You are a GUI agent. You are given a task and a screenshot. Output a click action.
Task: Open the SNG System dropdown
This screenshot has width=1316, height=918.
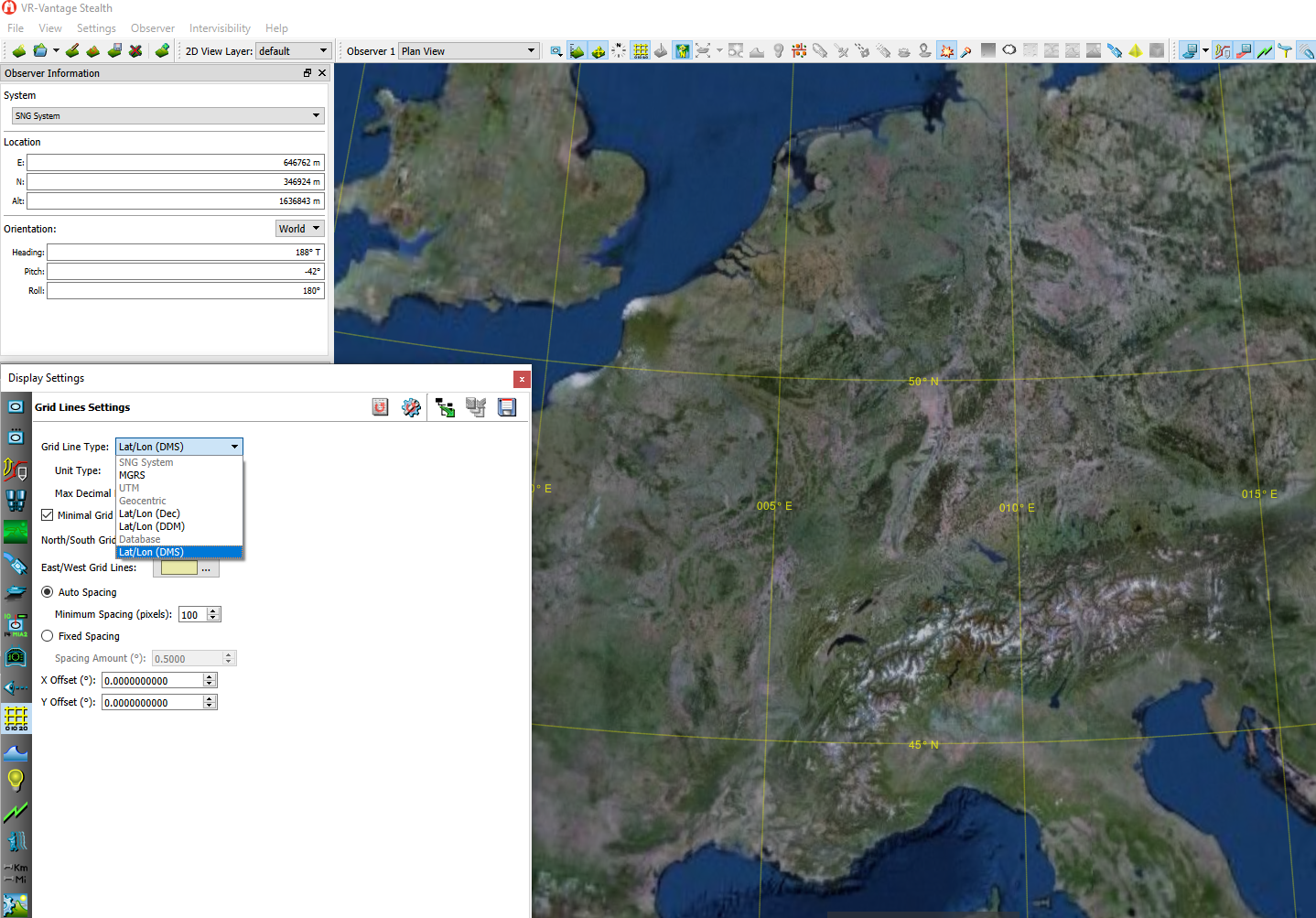(x=167, y=116)
